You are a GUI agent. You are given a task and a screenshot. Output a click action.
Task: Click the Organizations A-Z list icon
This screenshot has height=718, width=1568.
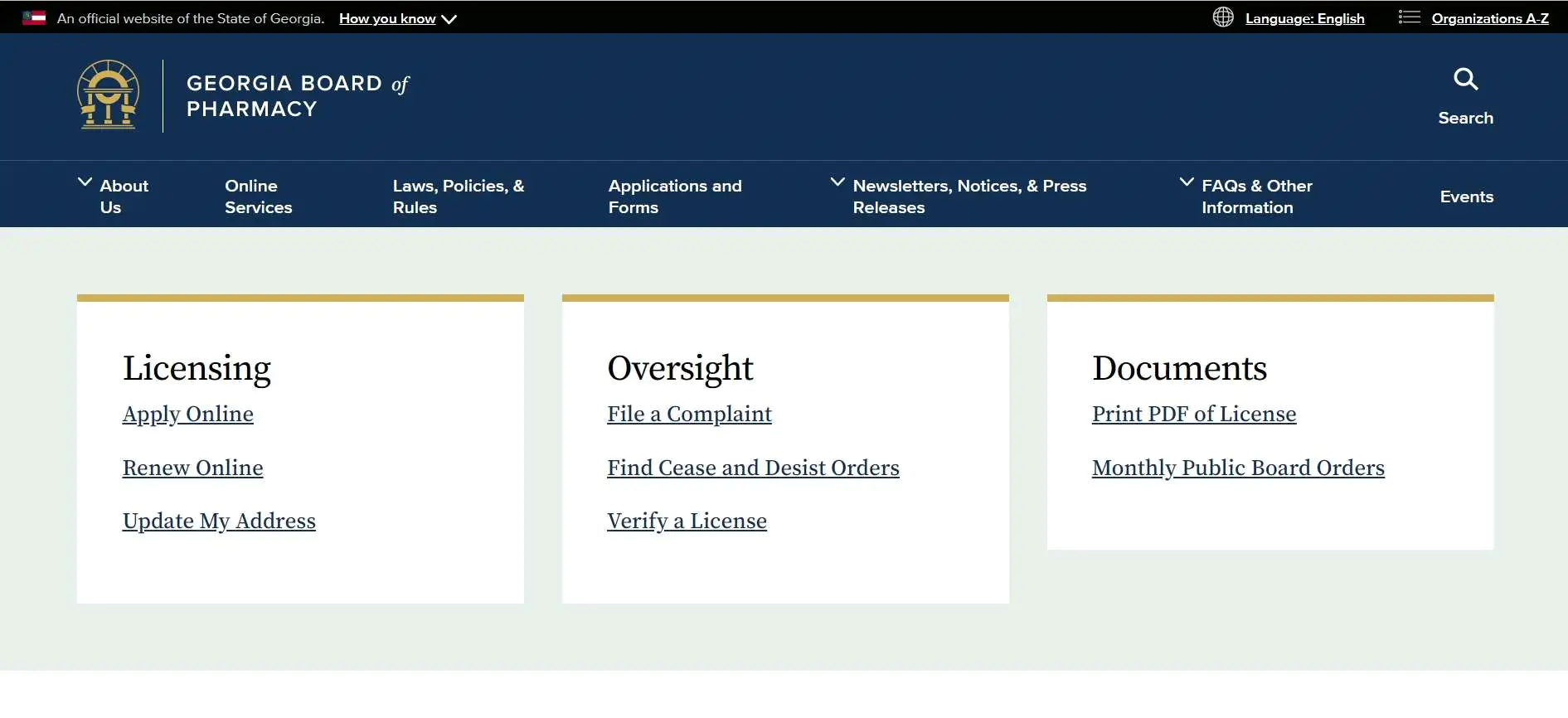(1409, 17)
